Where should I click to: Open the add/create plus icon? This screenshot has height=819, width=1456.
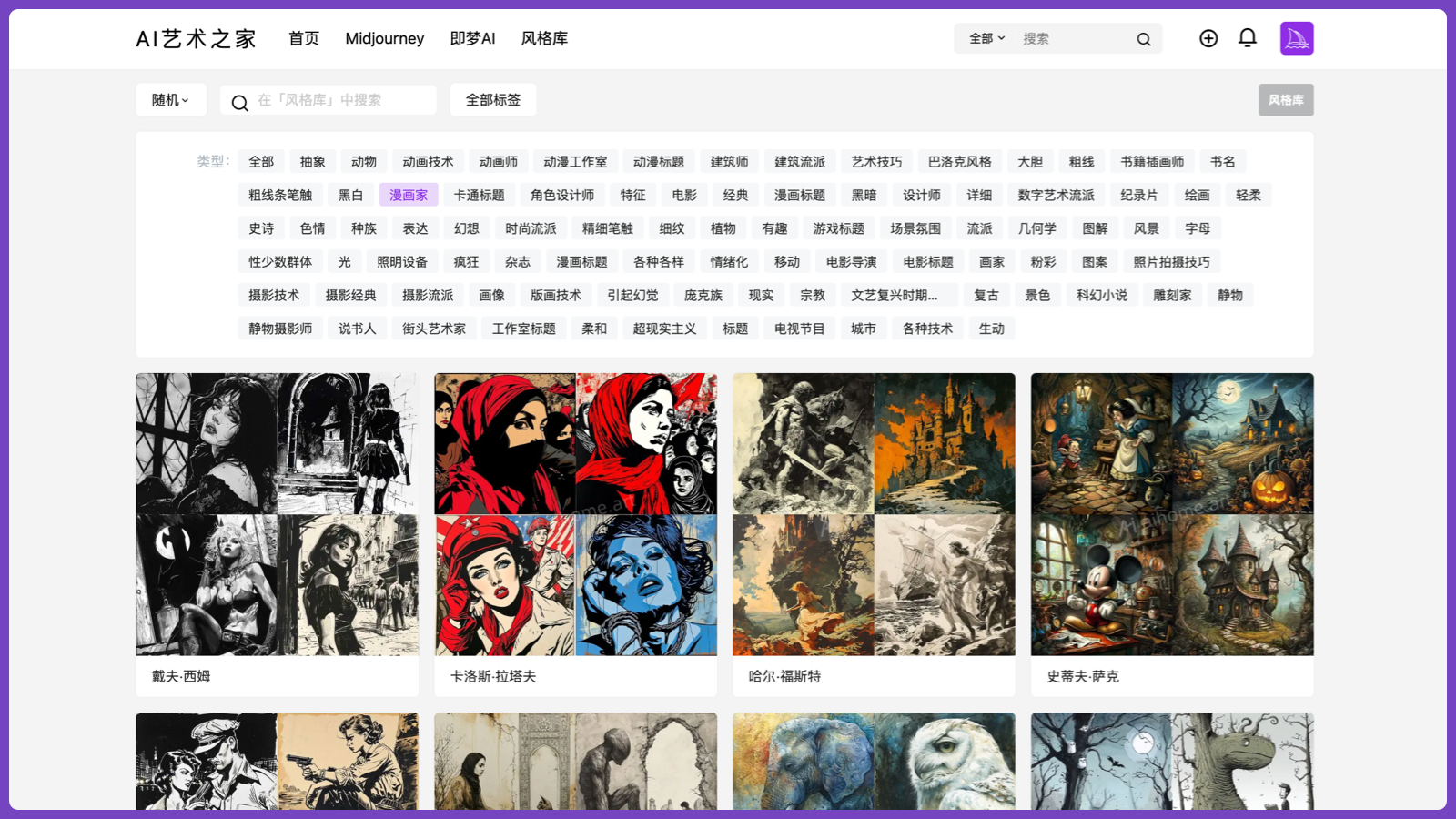coord(1208,38)
